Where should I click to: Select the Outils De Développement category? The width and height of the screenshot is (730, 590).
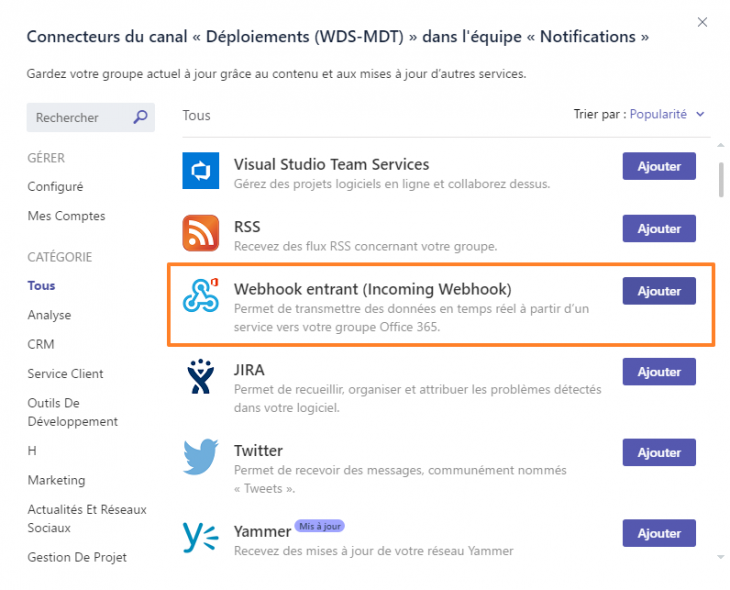72,412
